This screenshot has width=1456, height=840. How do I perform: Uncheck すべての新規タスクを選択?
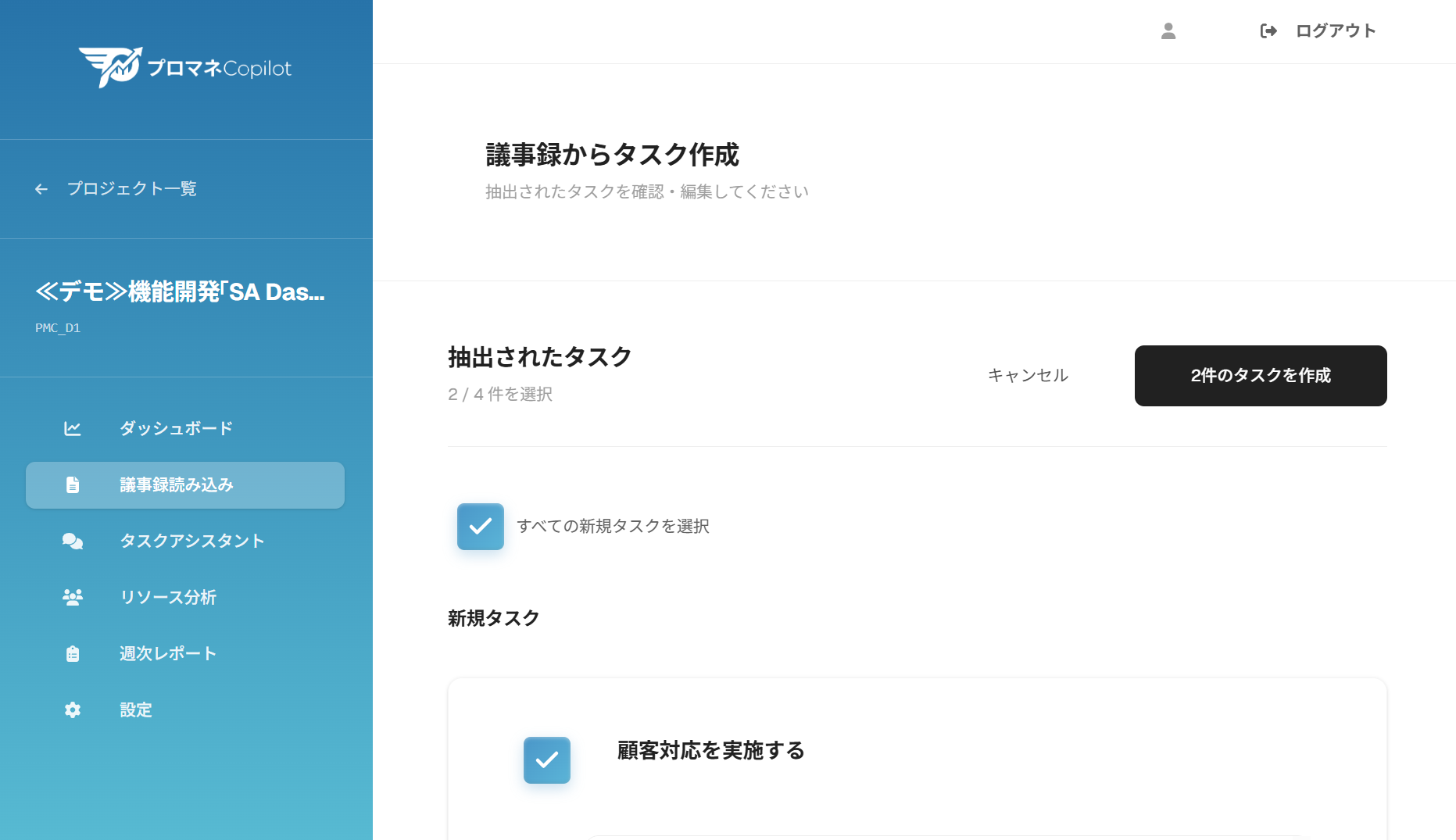(x=480, y=527)
